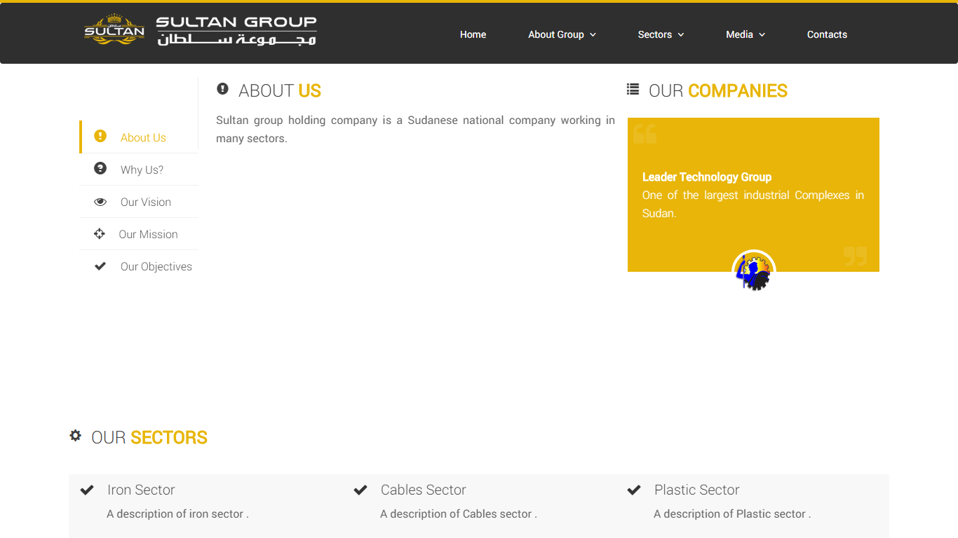Click the yellow Leader Technology Group card

[753, 195]
